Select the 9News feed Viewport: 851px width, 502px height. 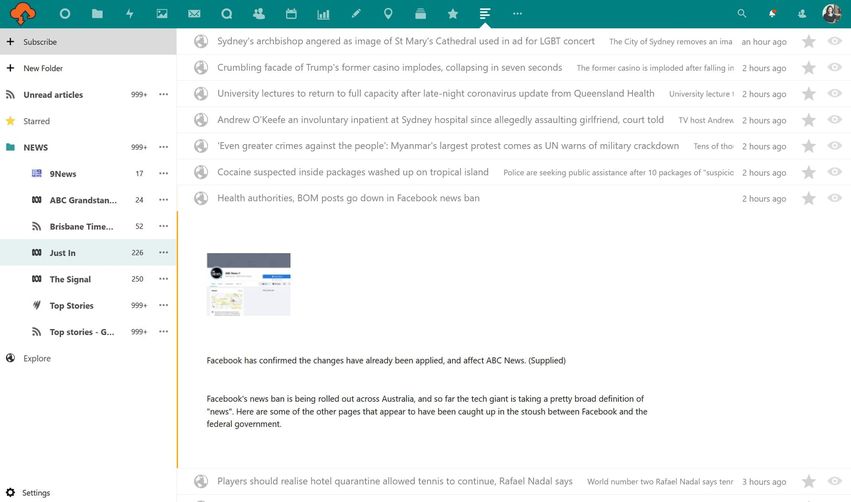(62, 174)
